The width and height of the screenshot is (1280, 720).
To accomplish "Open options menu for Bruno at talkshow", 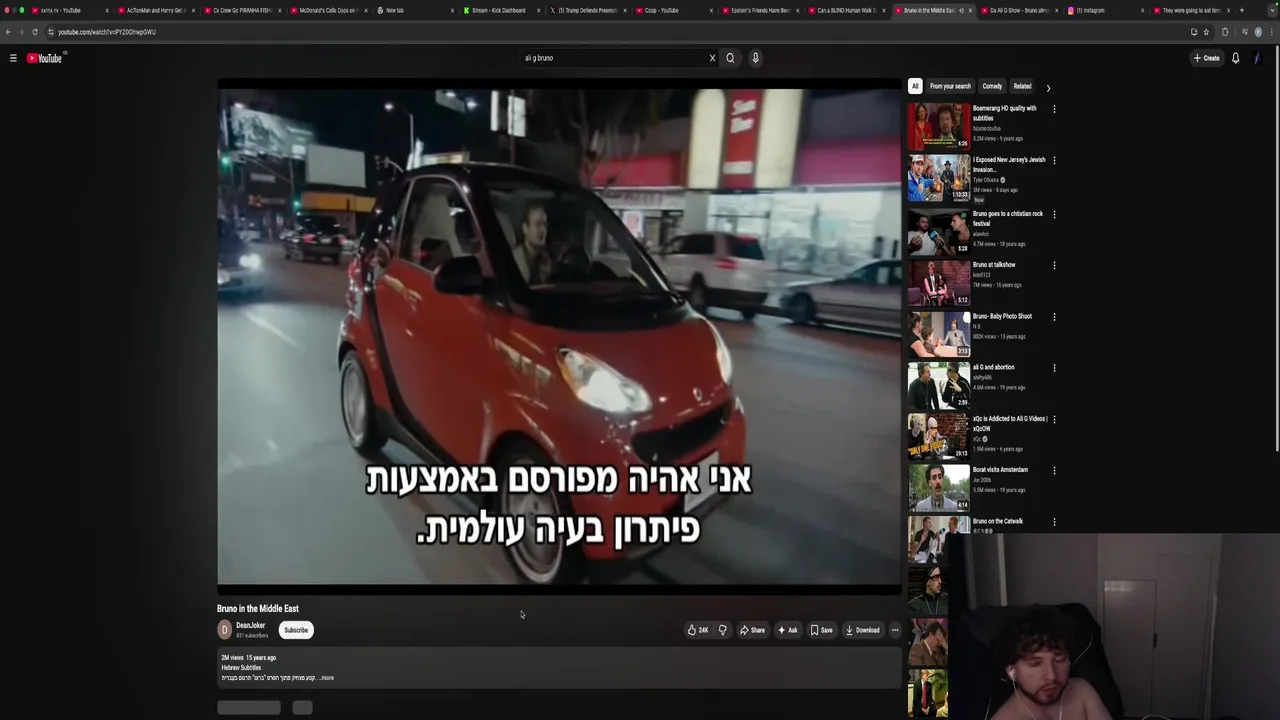I will 1054,265.
